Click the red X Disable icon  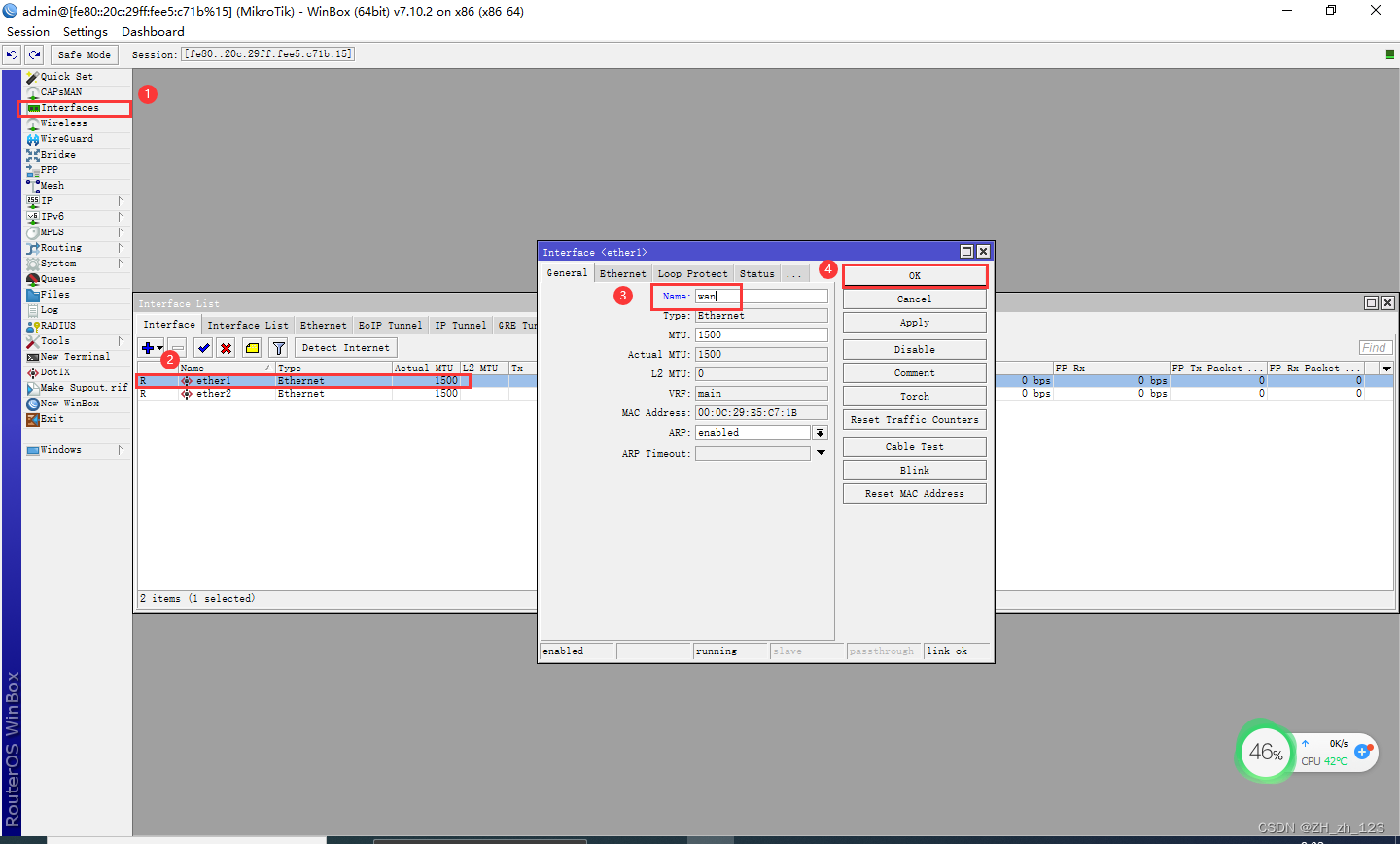click(x=226, y=348)
